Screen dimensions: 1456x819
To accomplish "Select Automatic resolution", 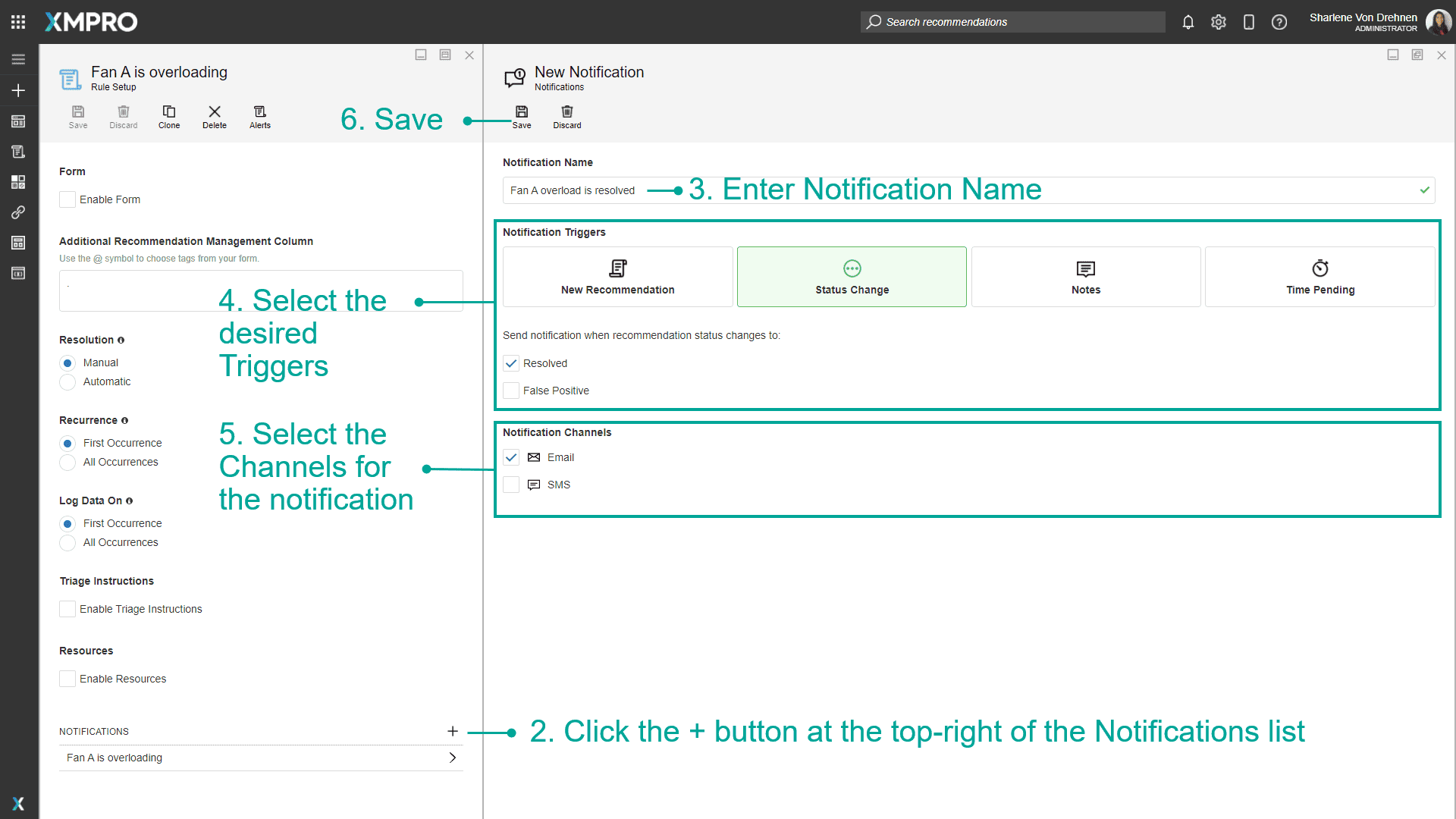I will tap(67, 382).
